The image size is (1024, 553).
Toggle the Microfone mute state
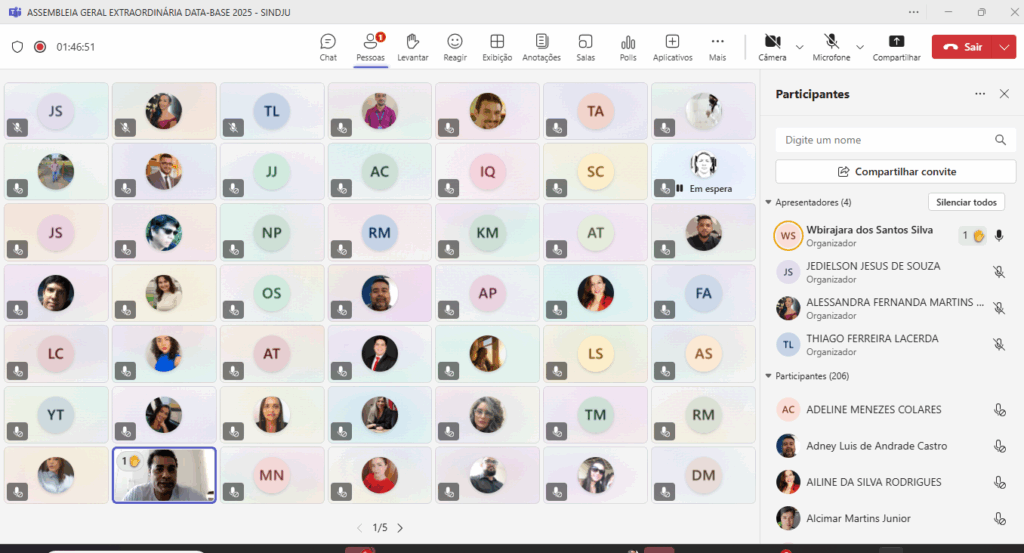831,46
